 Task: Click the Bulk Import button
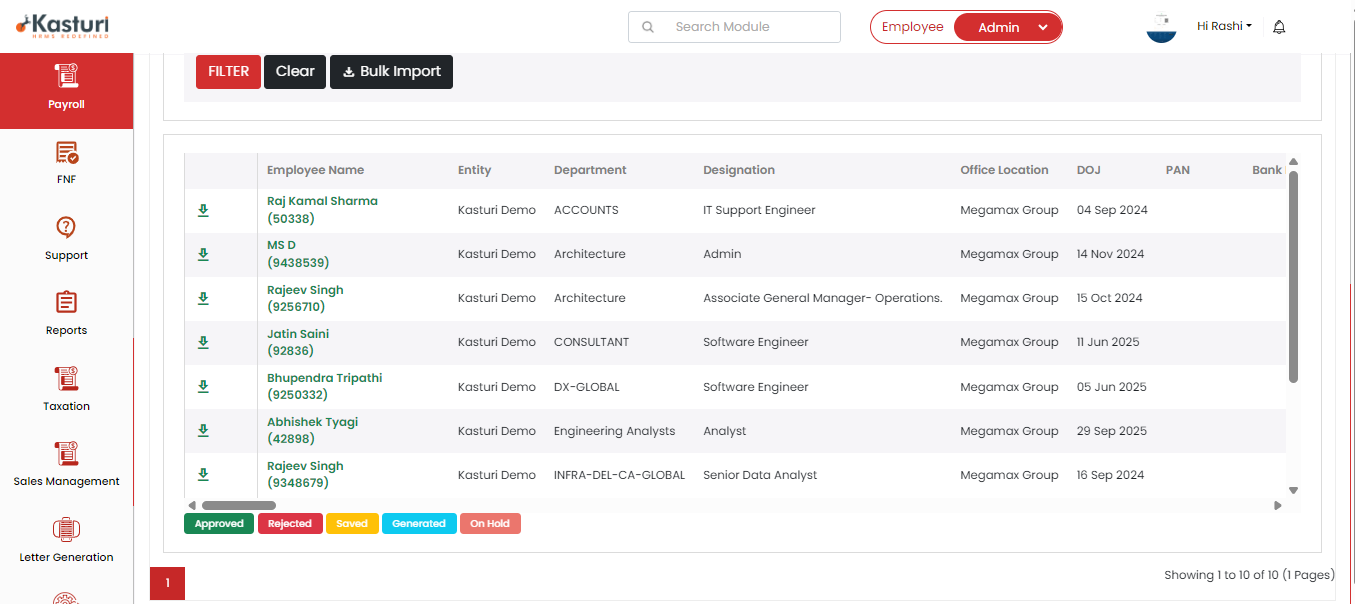(x=391, y=72)
